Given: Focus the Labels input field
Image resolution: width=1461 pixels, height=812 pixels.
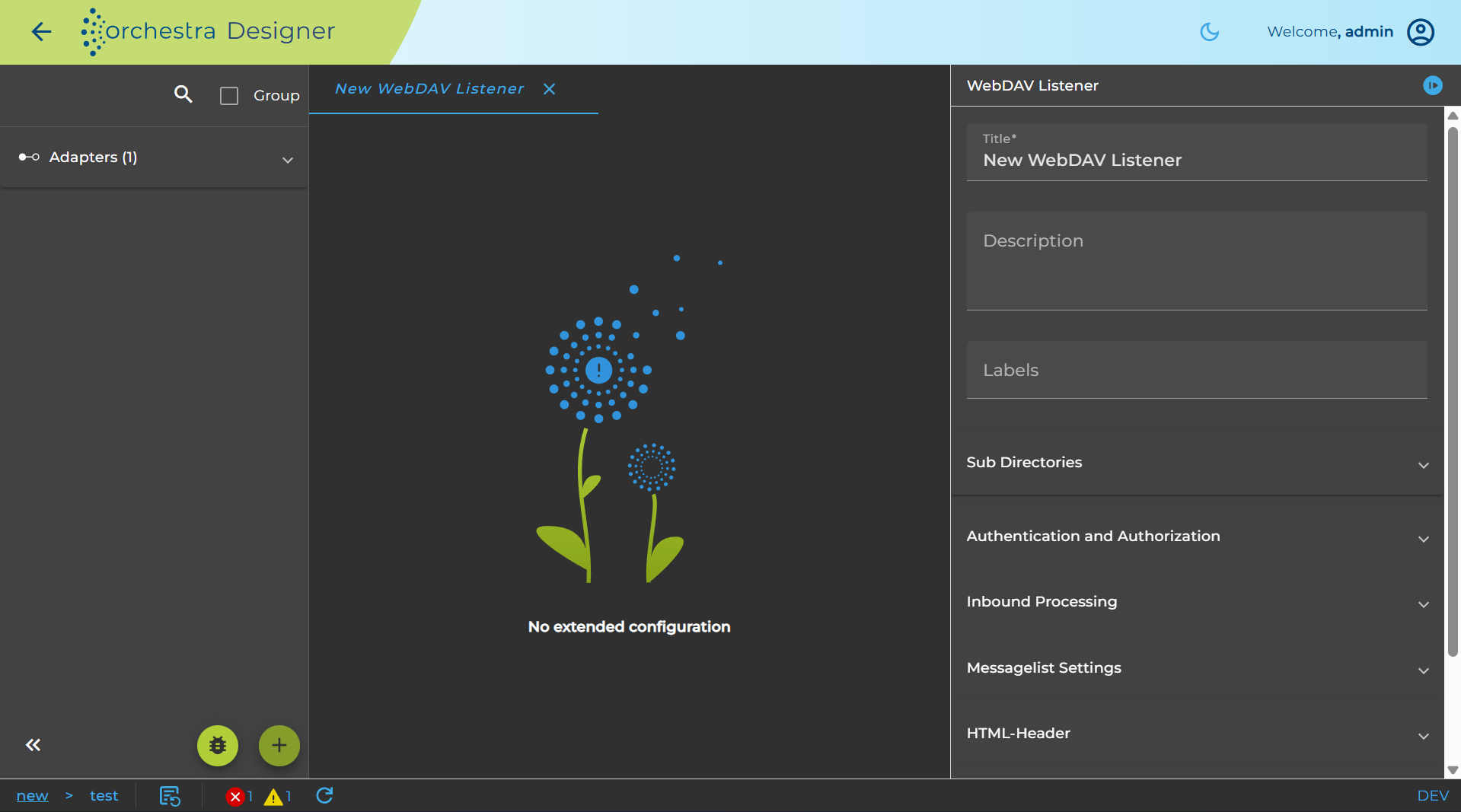Looking at the screenshot, I should [x=1196, y=370].
